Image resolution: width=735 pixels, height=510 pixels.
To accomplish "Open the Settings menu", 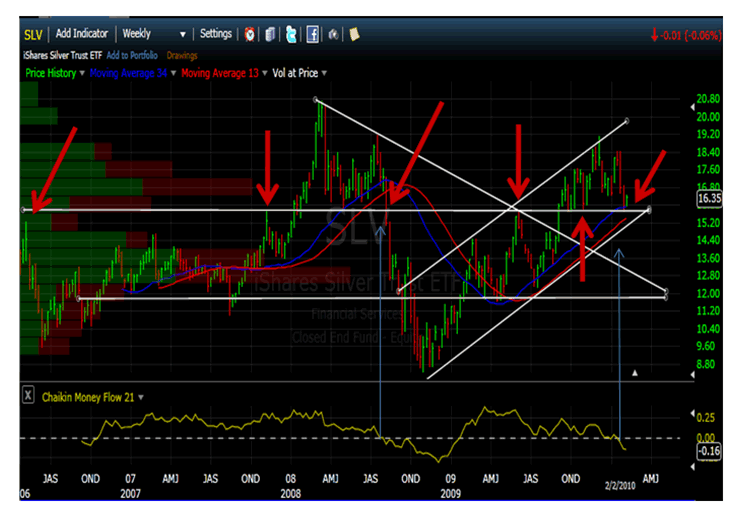I will pos(215,34).
